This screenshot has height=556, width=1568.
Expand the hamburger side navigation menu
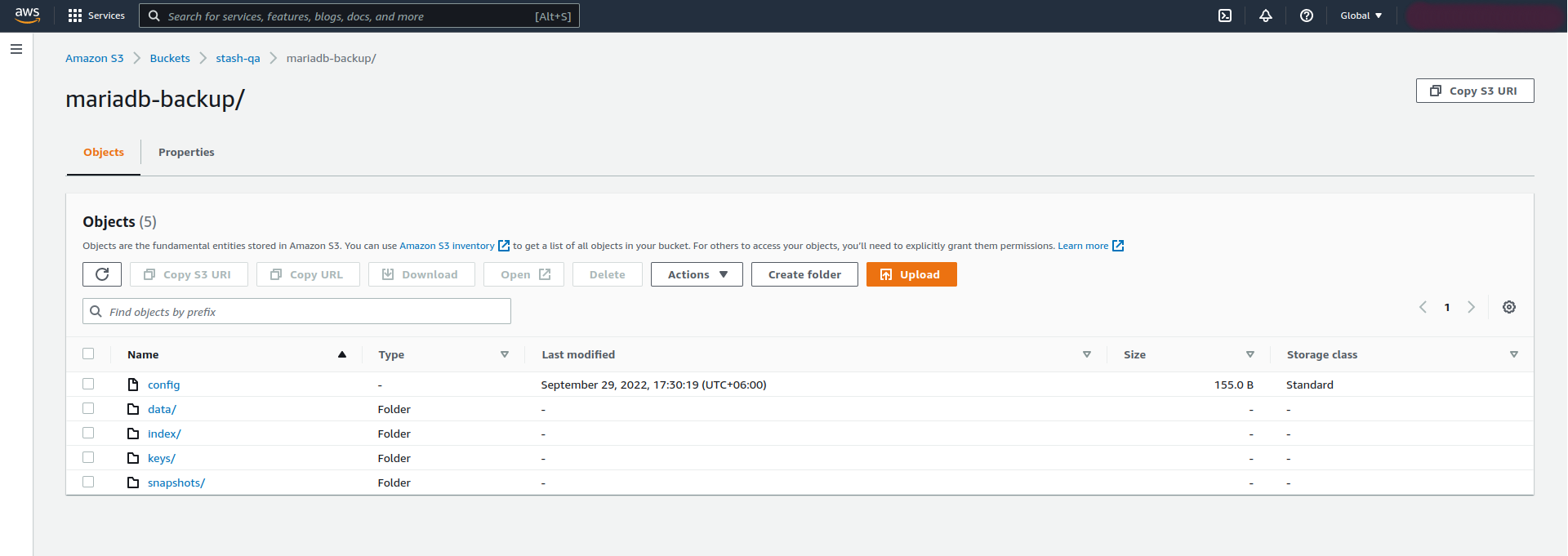pyautogui.click(x=16, y=49)
